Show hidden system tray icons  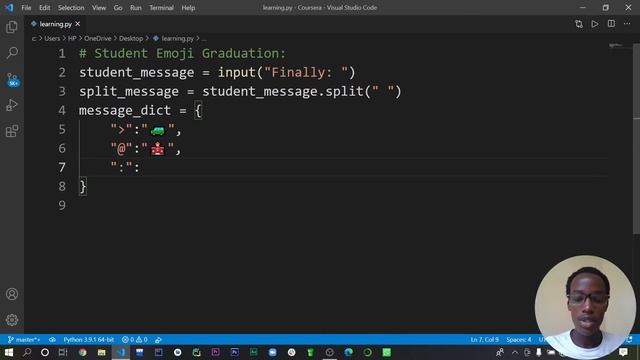tap(515, 352)
